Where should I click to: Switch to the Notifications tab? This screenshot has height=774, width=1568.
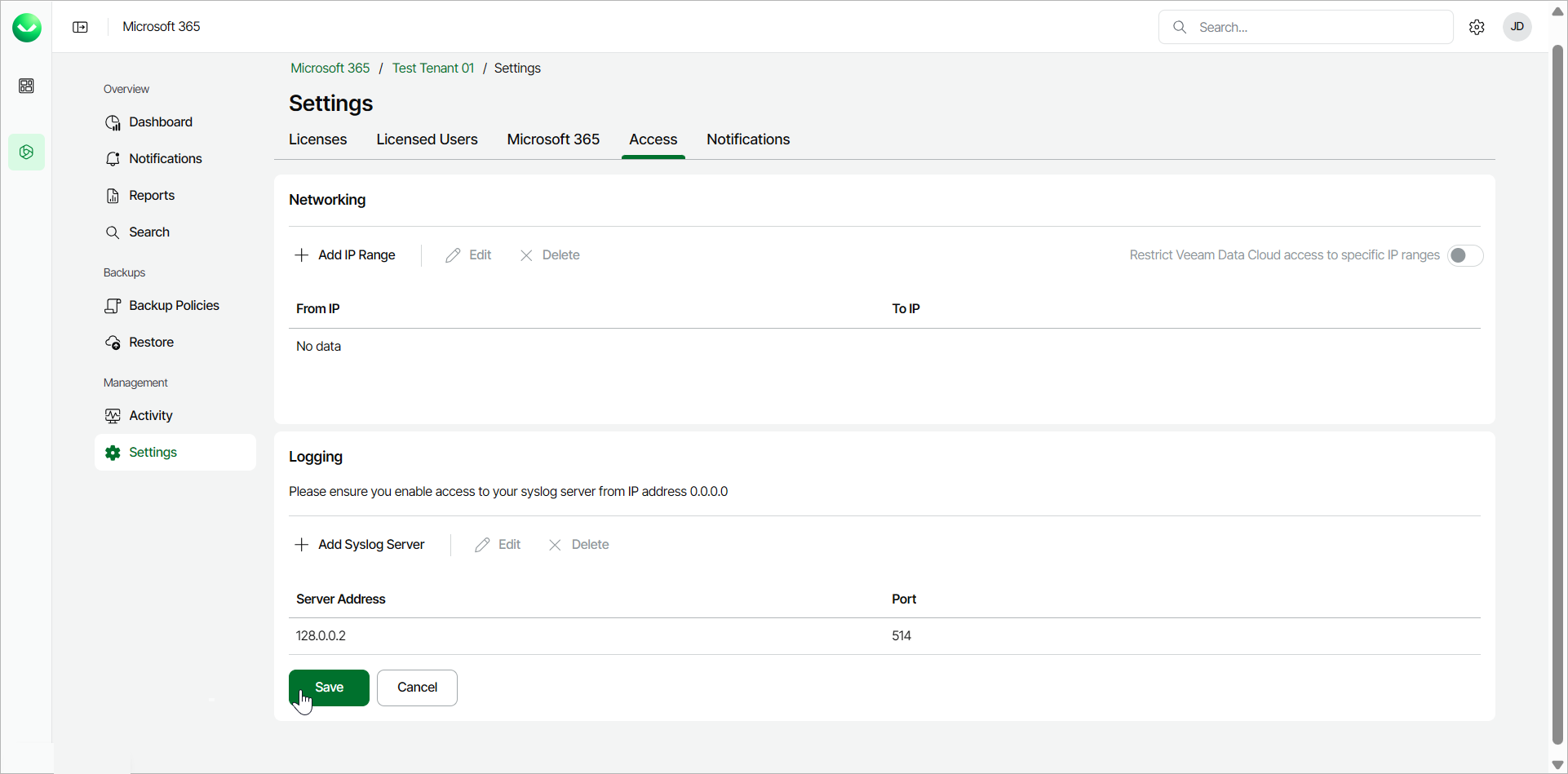pos(747,139)
